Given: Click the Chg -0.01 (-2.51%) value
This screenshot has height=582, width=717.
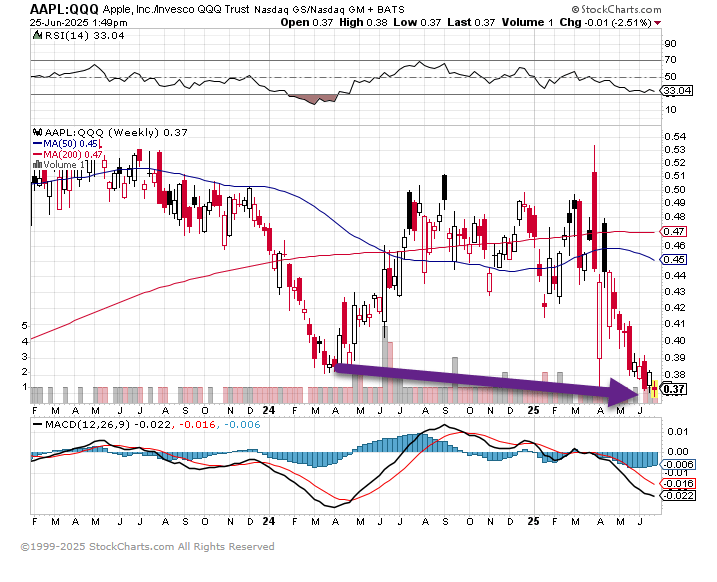Looking at the screenshot, I should click(x=605, y=22).
